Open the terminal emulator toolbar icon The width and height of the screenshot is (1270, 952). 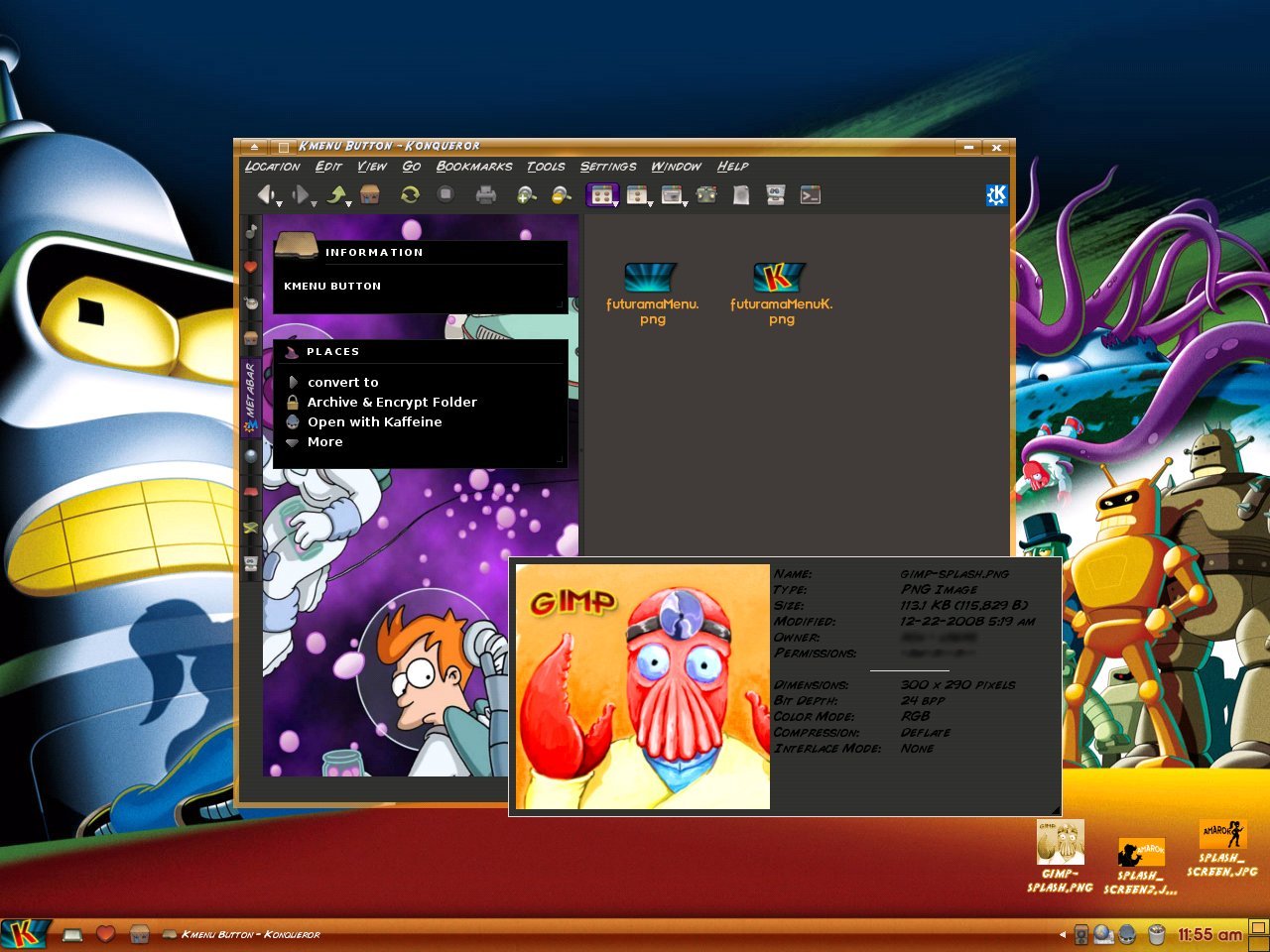pos(811,194)
